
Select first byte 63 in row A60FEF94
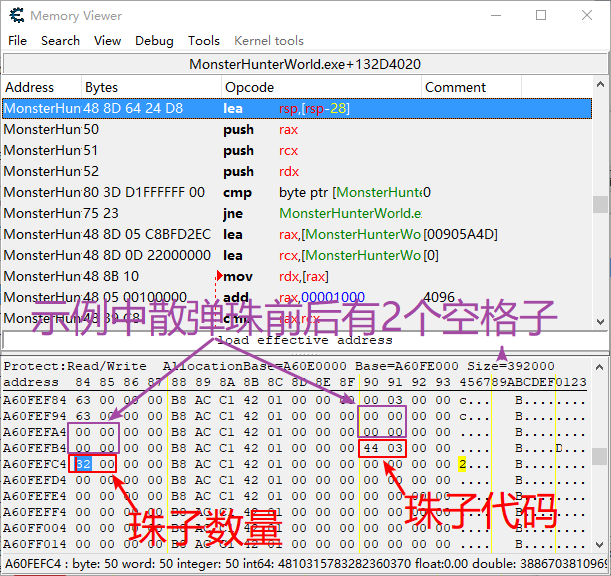coord(83,416)
